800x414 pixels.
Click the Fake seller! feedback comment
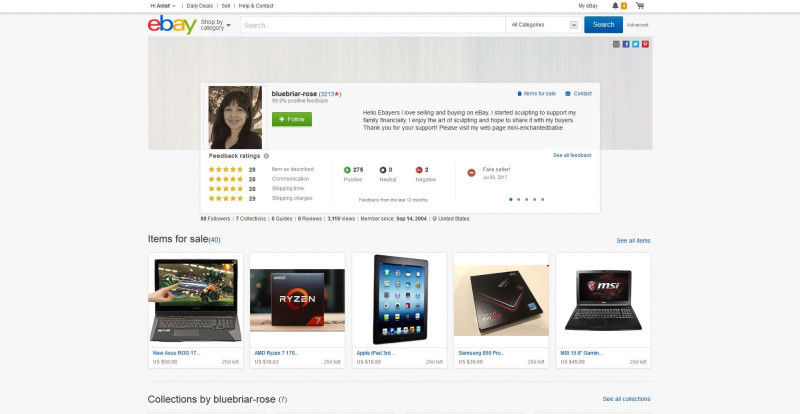[x=496, y=169]
